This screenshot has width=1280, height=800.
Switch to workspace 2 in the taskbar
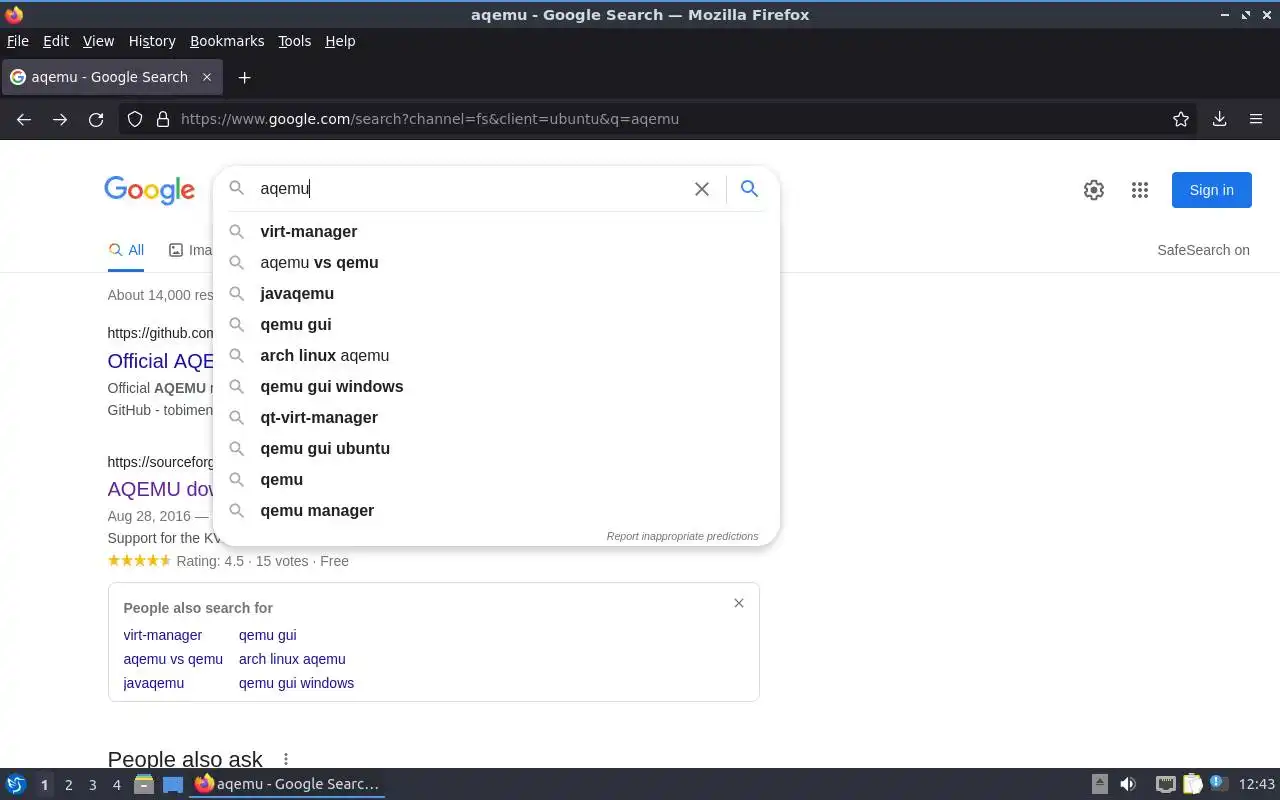tap(68, 785)
